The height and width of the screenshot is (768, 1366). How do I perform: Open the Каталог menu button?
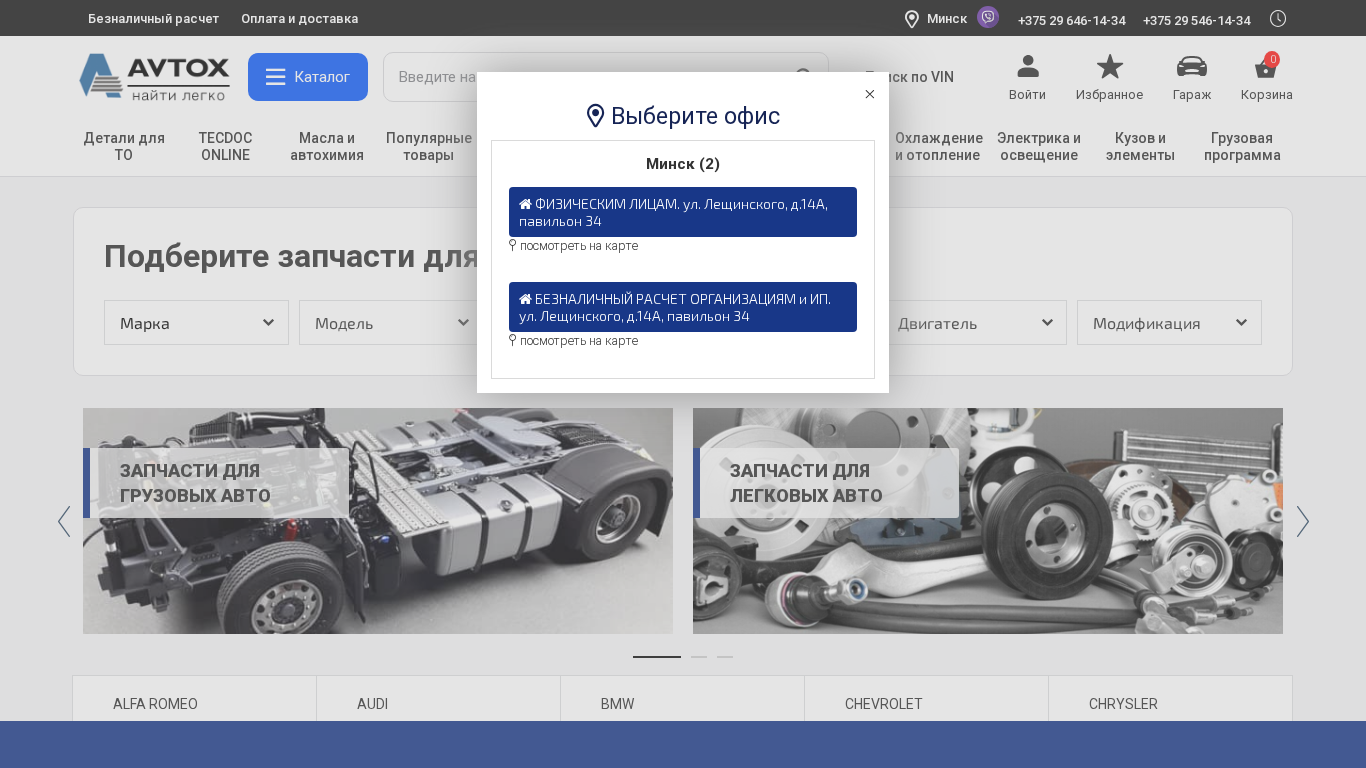(308, 77)
